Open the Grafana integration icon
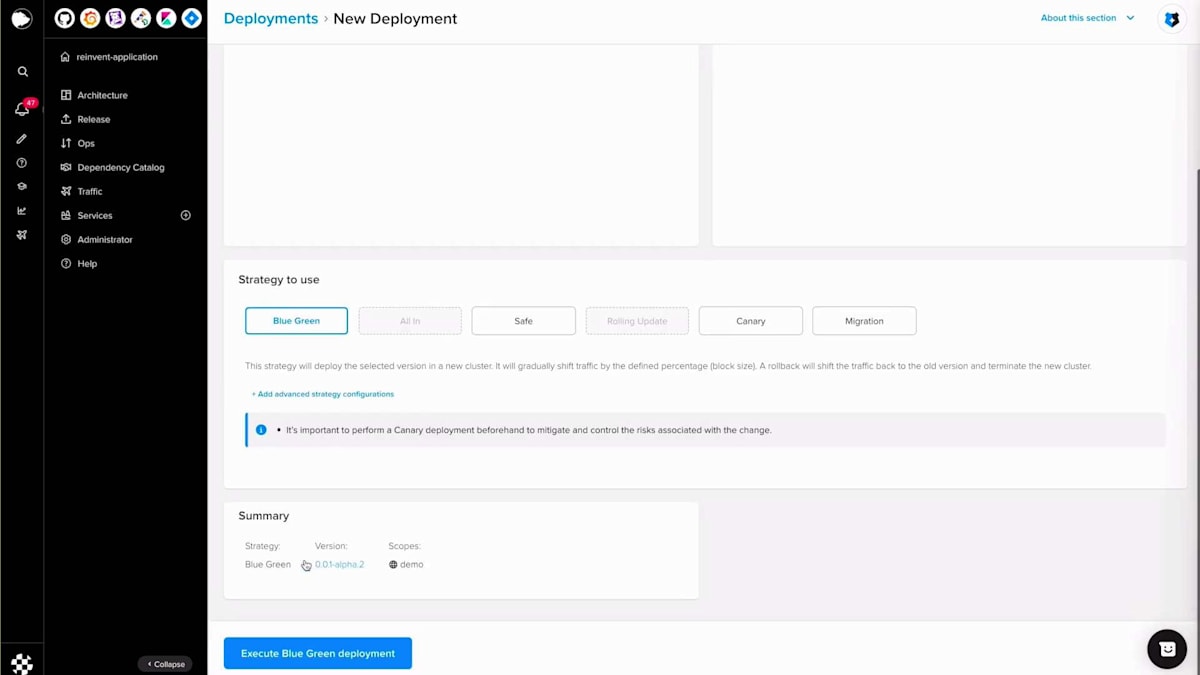Image resolution: width=1200 pixels, height=675 pixels. coord(90,18)
